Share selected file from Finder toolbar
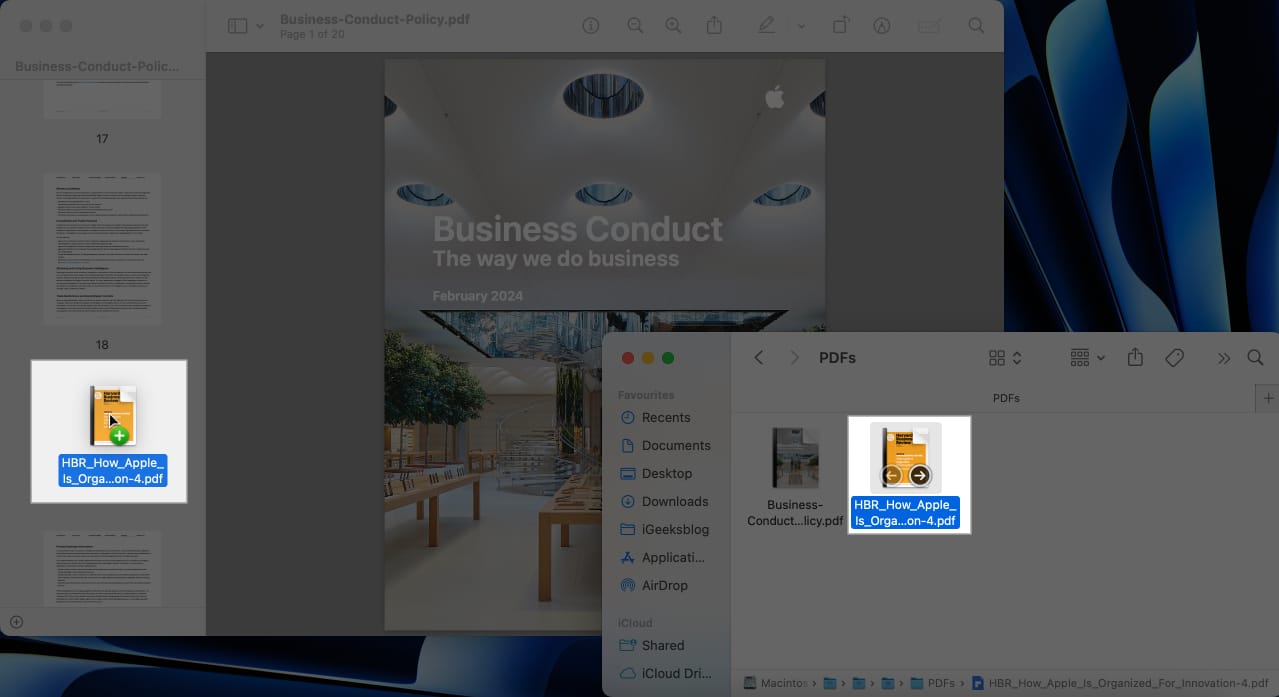Image resolution: width=1279 pixels, height=697 pixels. coord(1135,358)
